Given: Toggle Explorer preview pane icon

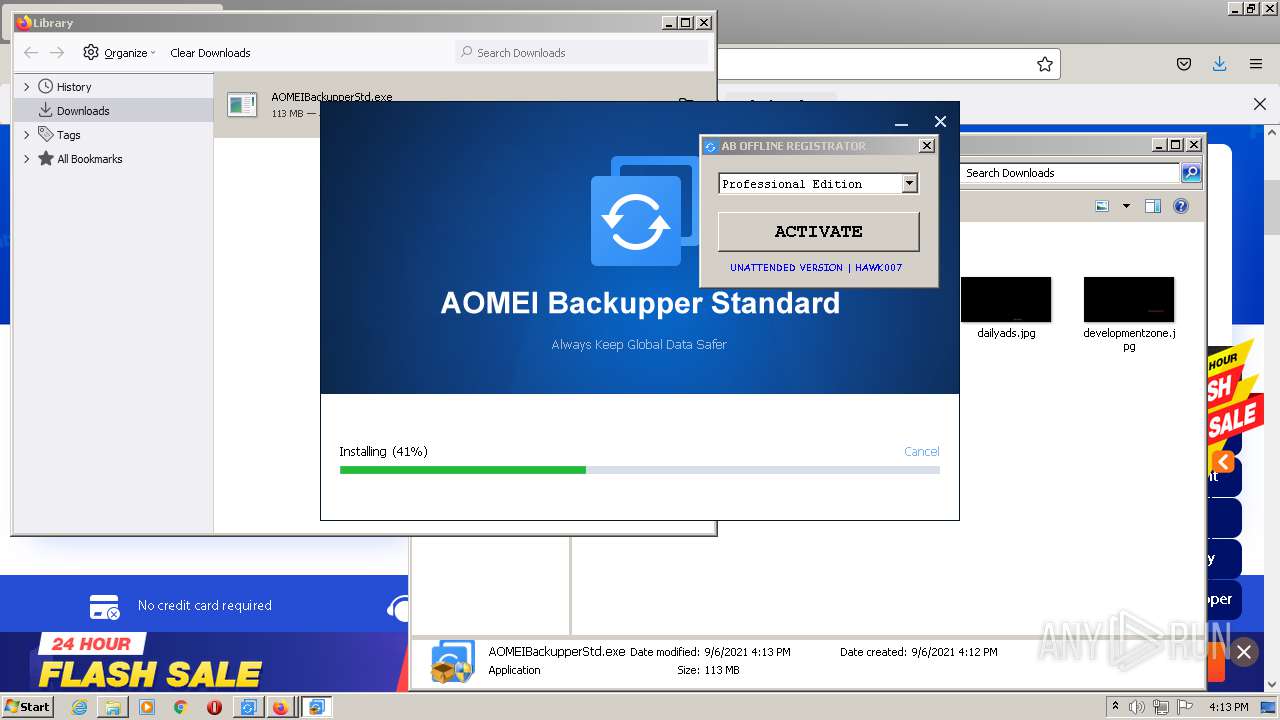Looking at the screenshot, I should pos(1153,206).
